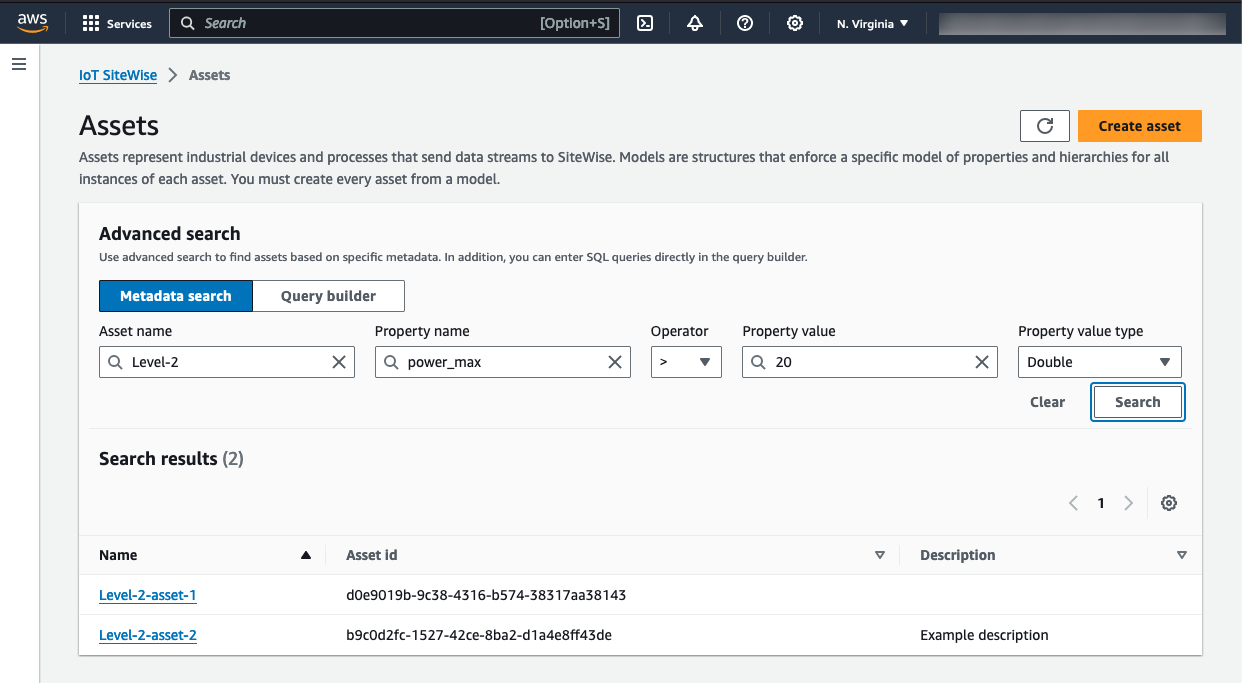Open the notifications bell icon

pyautogui.click(x=695, y=23)
